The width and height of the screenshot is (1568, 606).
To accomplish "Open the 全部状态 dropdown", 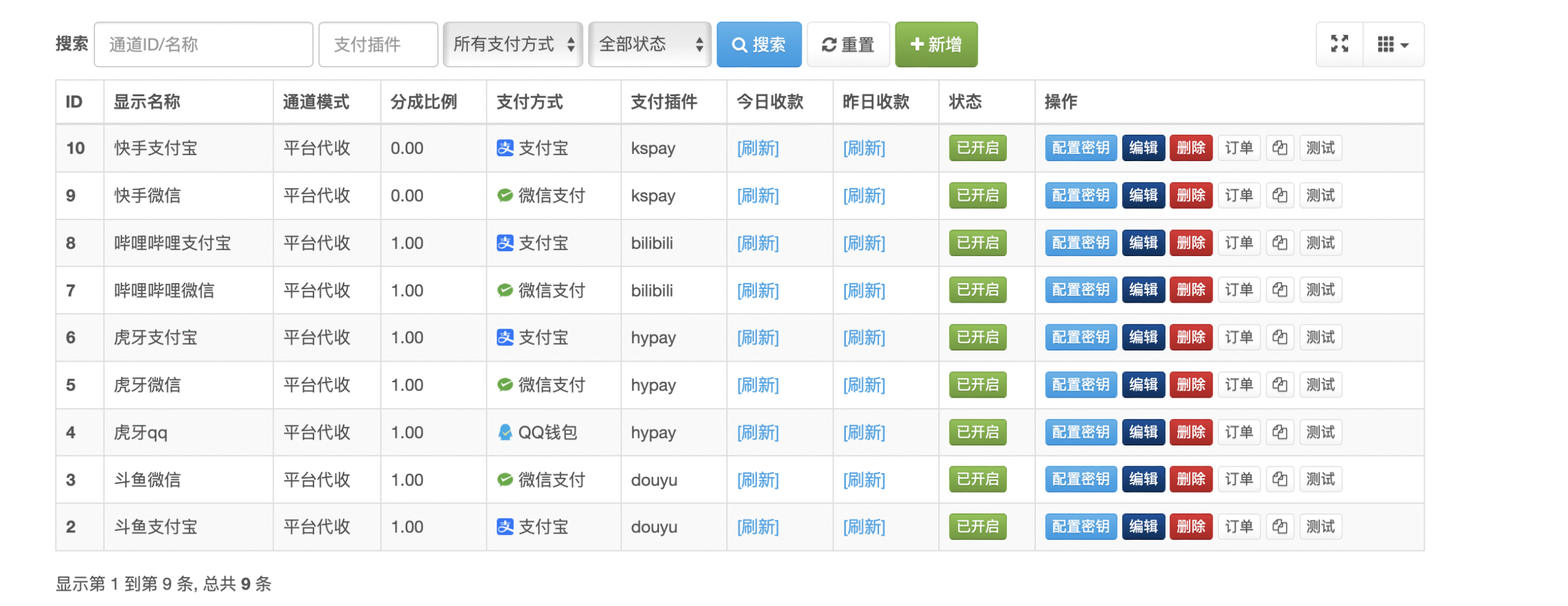I will (649, 44).
